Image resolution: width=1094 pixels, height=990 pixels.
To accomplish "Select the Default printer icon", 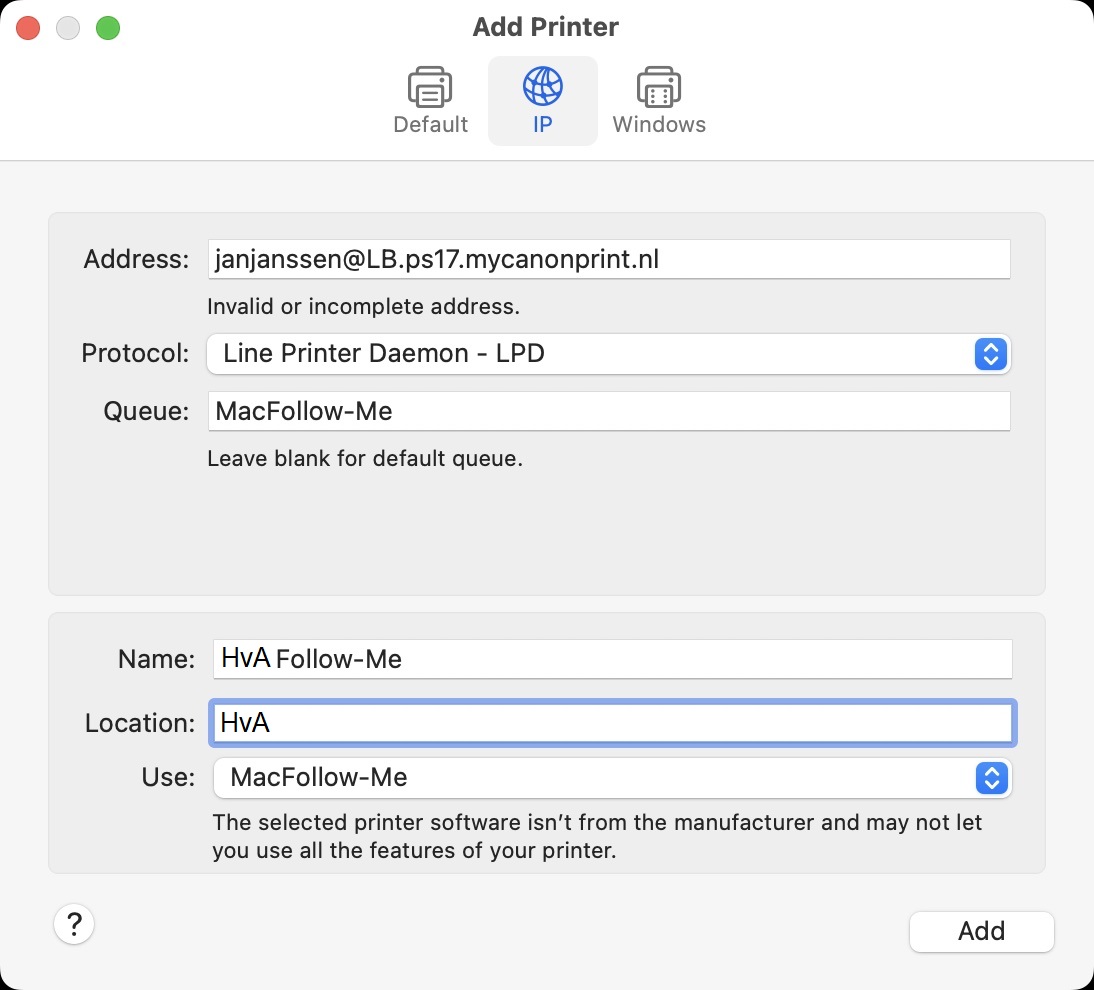I will pos(429,88).
